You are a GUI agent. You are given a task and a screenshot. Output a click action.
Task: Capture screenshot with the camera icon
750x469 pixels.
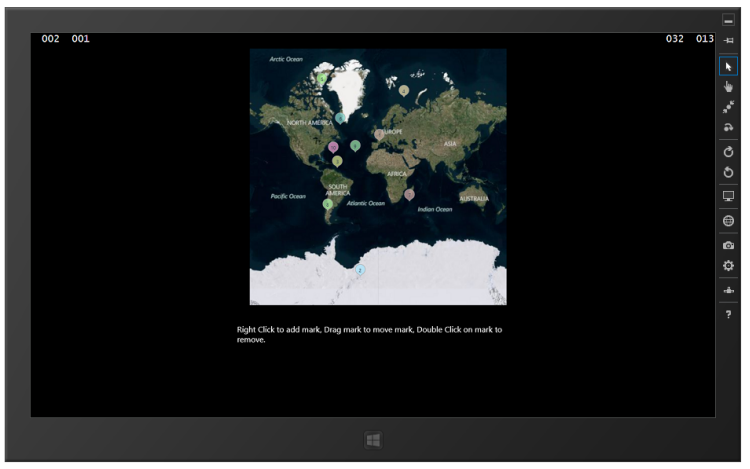click(x=728, y=244)
